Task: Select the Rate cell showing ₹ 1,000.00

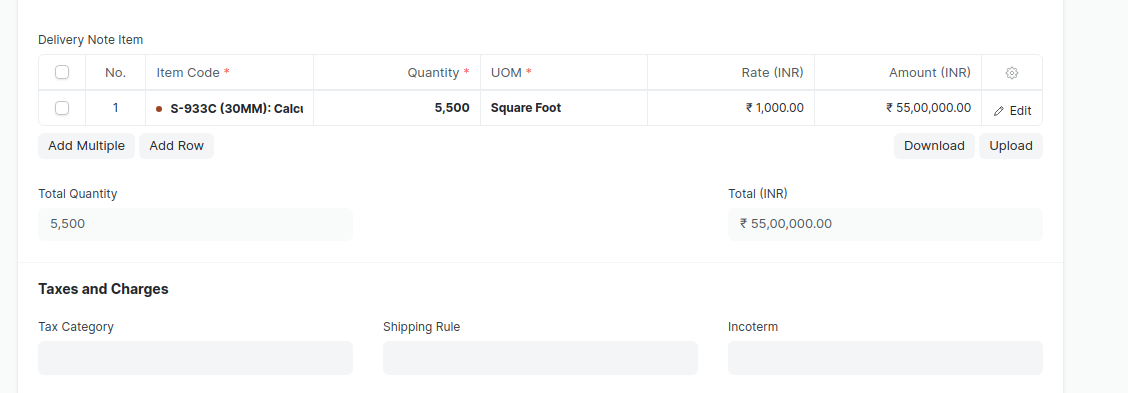Action: point(731,108)
